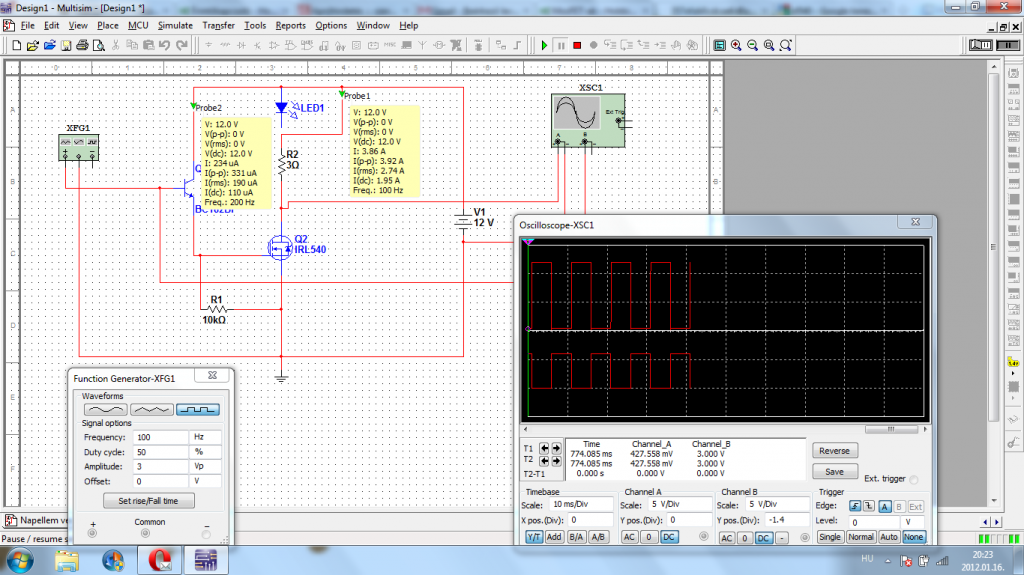The height and width of the screenshot is (575, 1024).
Task: Click the green Run simulation button
Action: pos(544,45)
